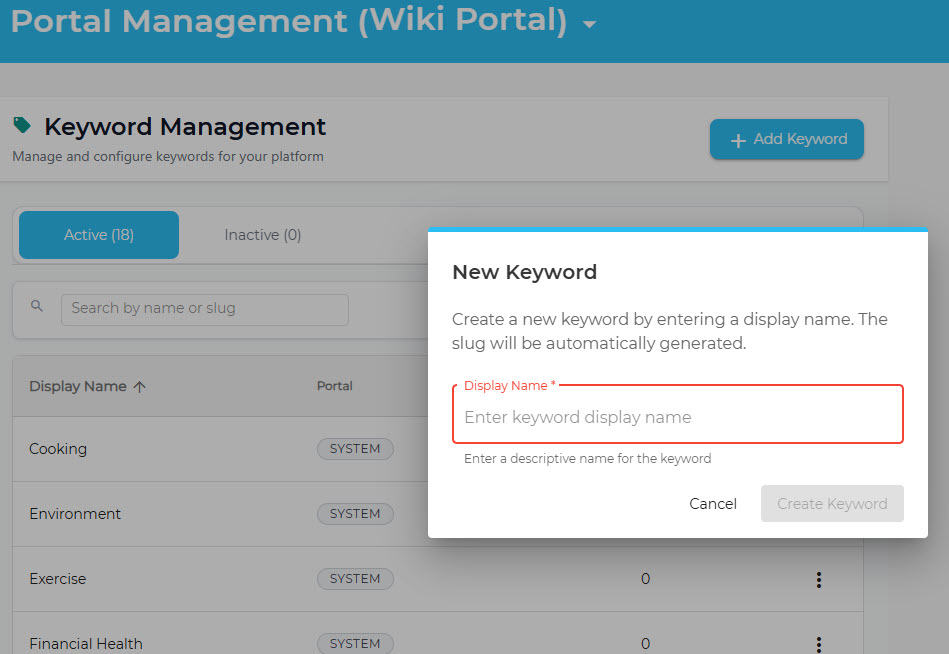
Task: Click the search magnifier icon
Action: pos(37,307)
